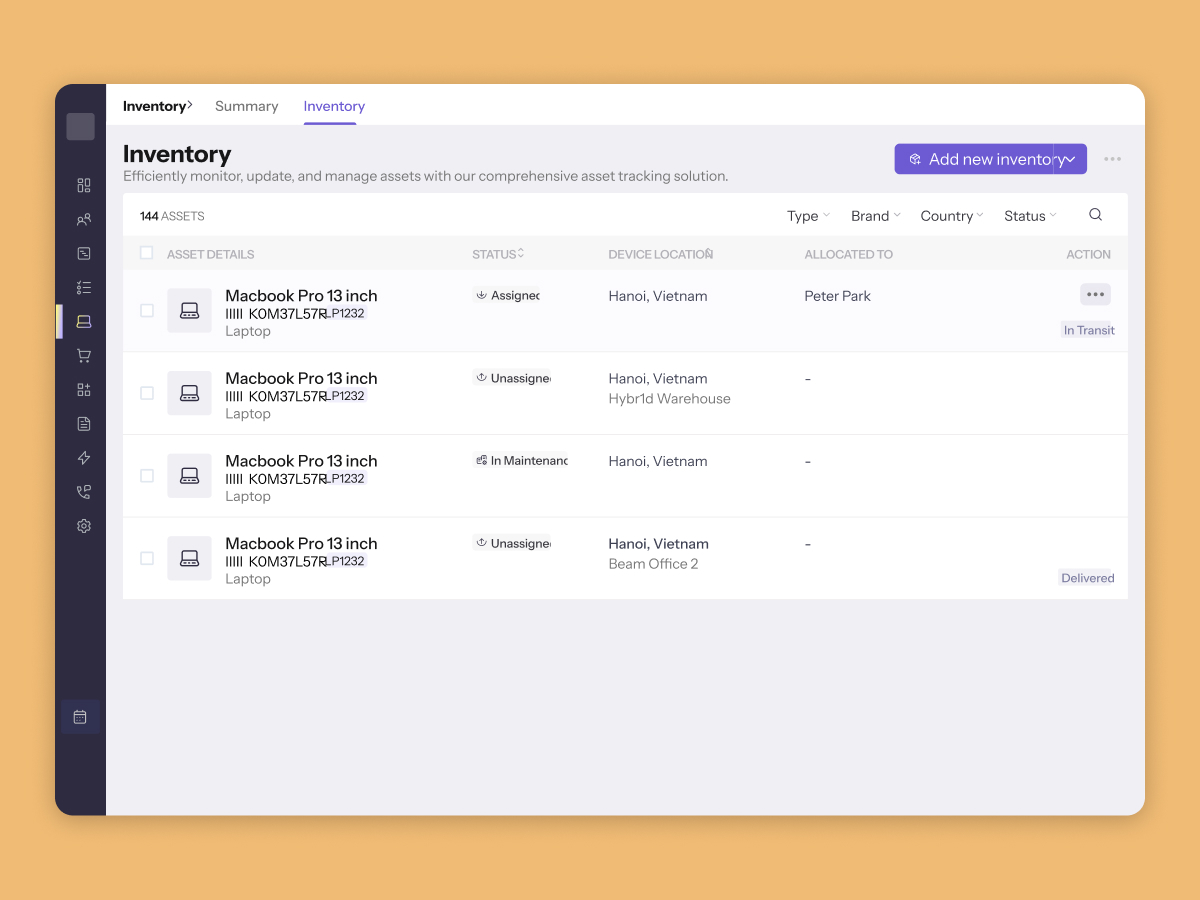This screenshot has width=1200, height=900.
Task: Open the checklist tasks sidebar icon
Action: tap(84, 287)
